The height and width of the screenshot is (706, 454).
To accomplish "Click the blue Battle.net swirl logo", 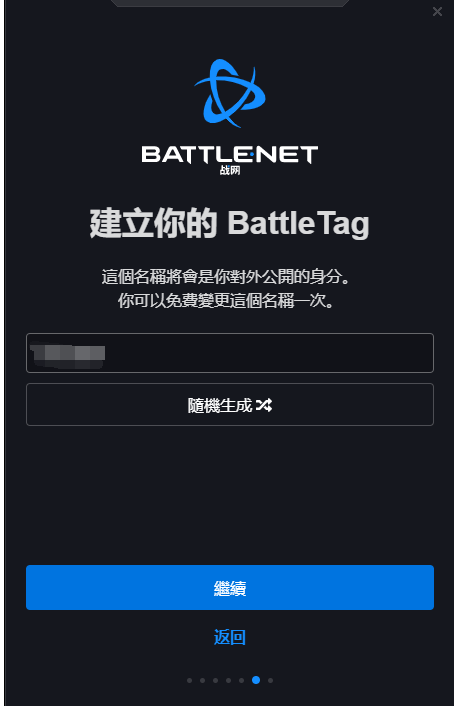I will [230, 93].
